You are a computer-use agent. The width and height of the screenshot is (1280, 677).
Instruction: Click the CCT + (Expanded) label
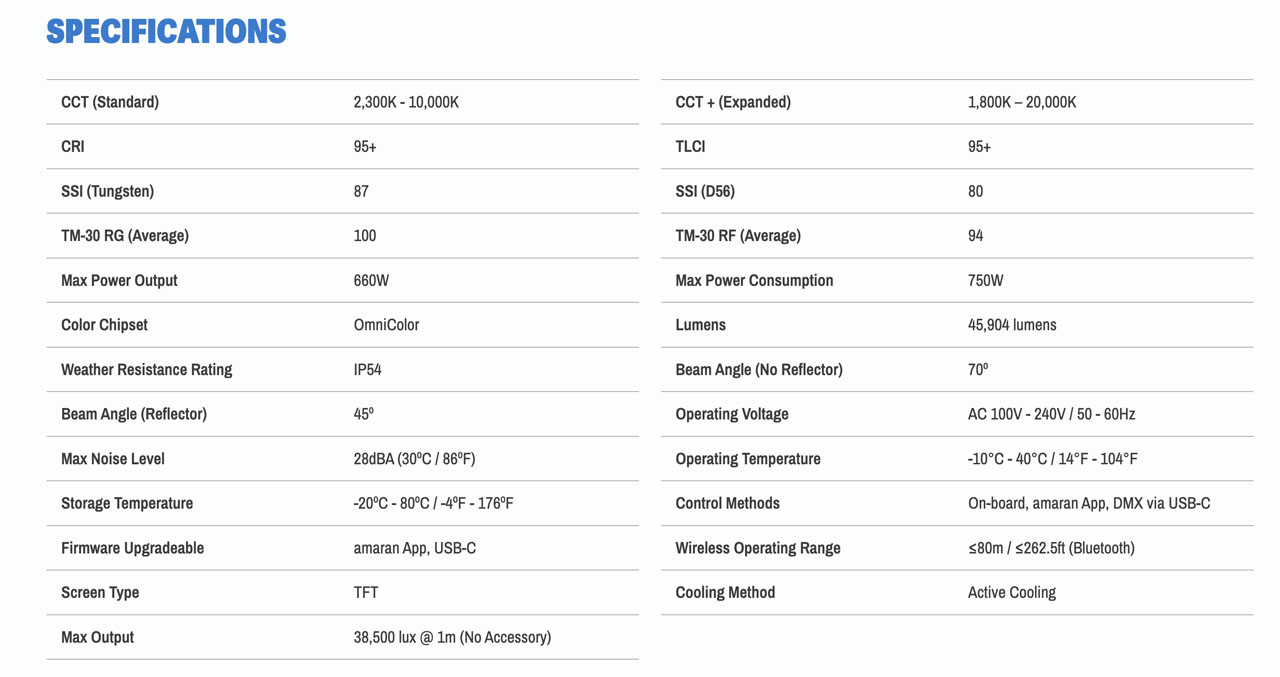tap(733, 102)
